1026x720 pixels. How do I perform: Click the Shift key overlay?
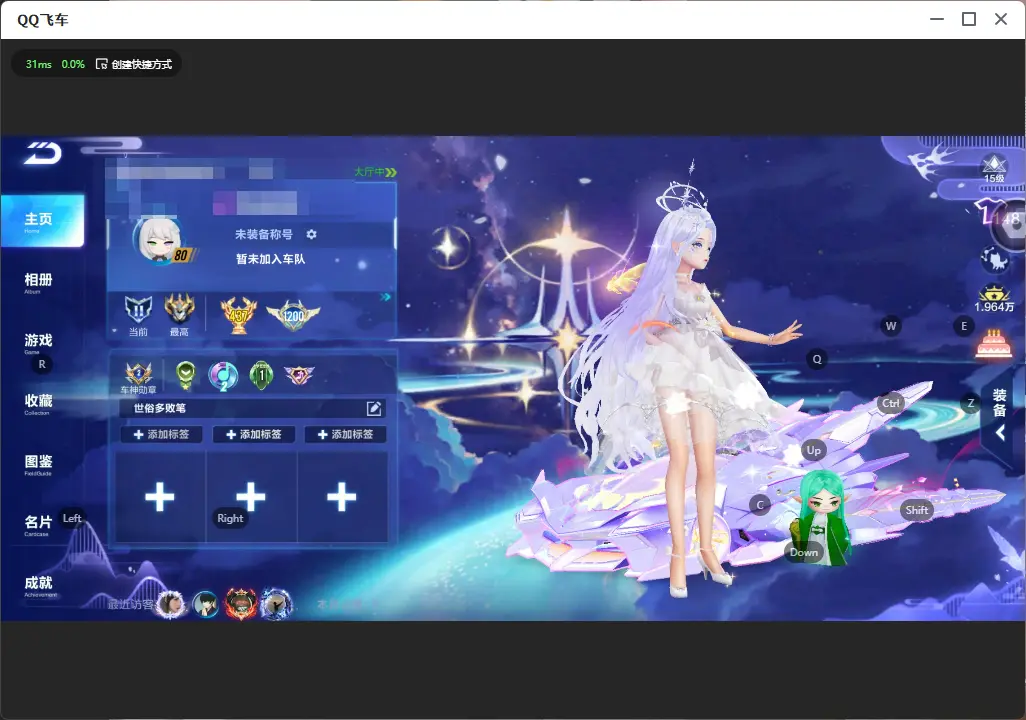[x=917, y=510]
